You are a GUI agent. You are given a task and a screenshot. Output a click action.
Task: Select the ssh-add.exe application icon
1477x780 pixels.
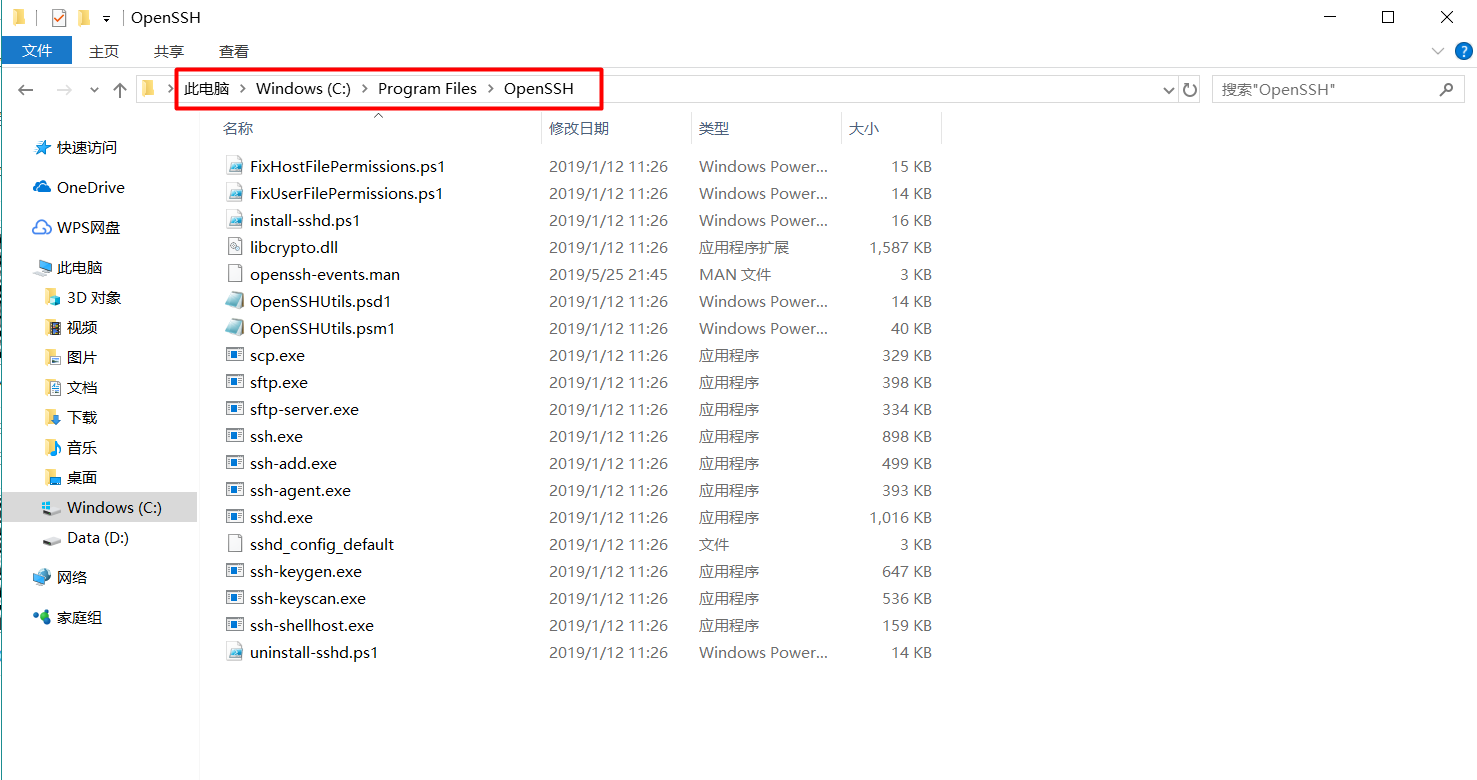[x=235, y=463]
